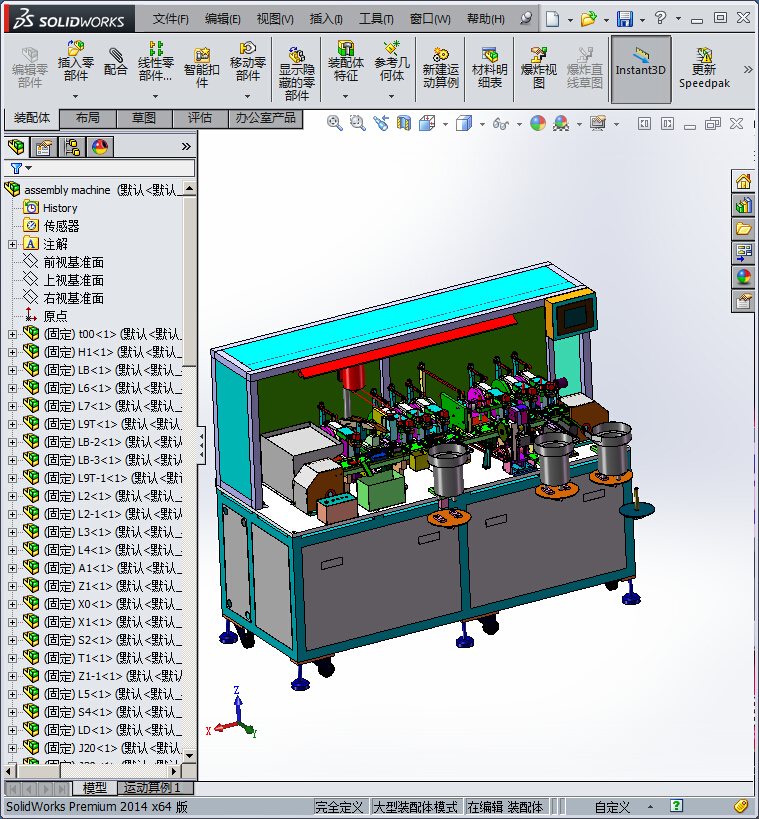Expand the (固定) t00<1> component
759x819 pixels.
pyautogui.click(x=12, y=334)
